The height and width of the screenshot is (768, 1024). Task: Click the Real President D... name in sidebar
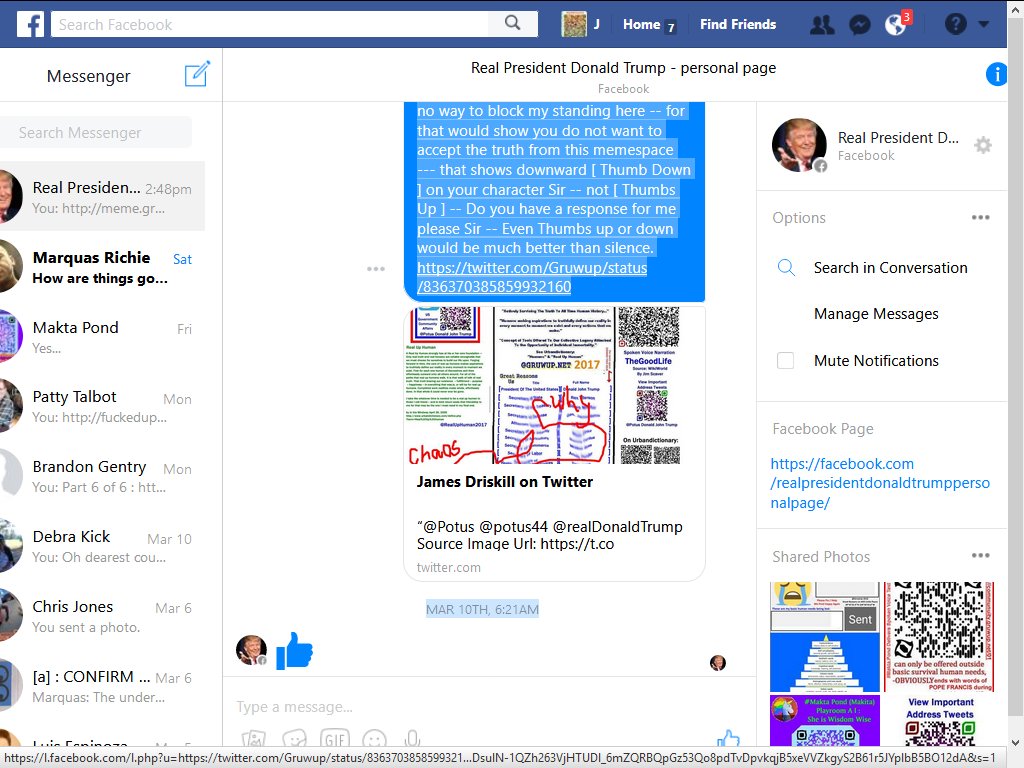(x=898, y=138)
